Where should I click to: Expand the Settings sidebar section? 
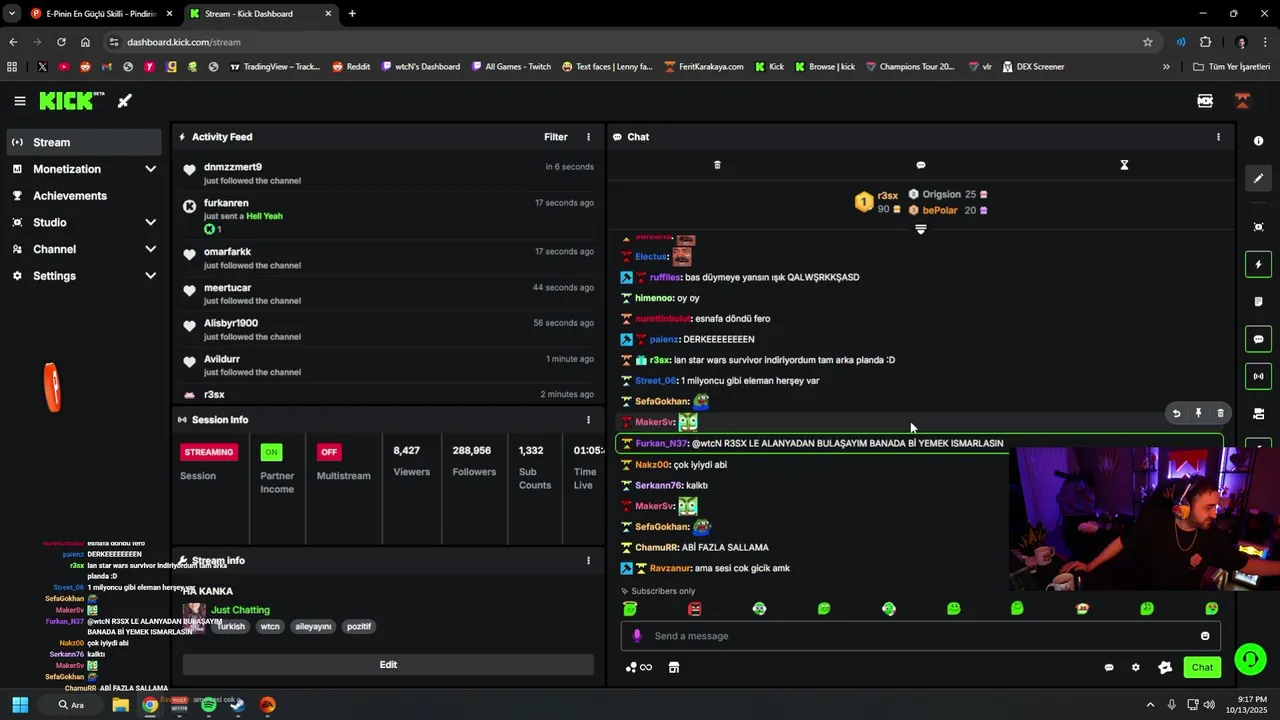(84, 276)
